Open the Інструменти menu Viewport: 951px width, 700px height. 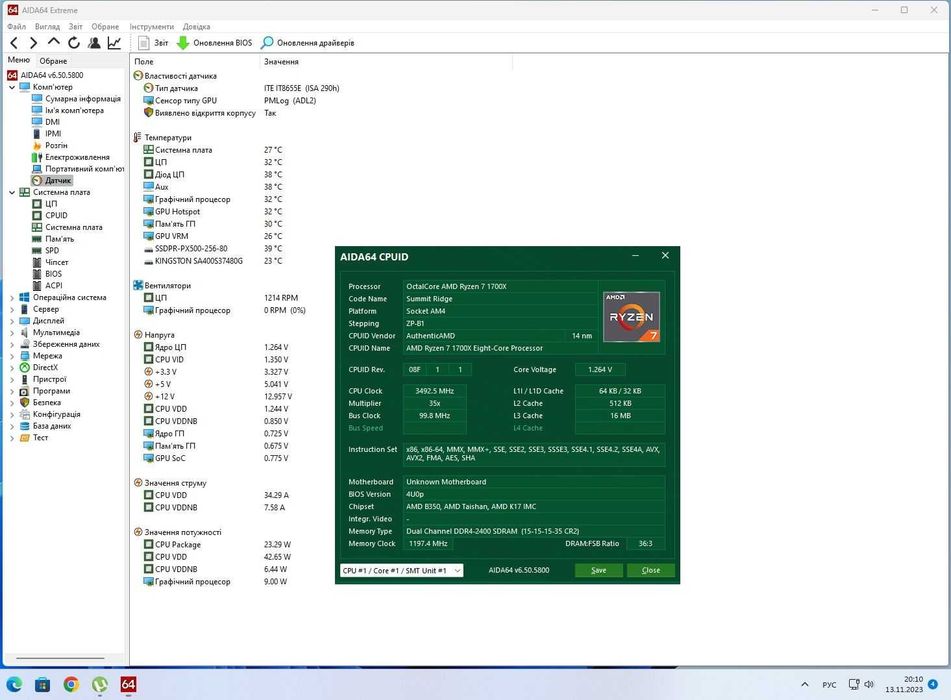click(152, 27)
